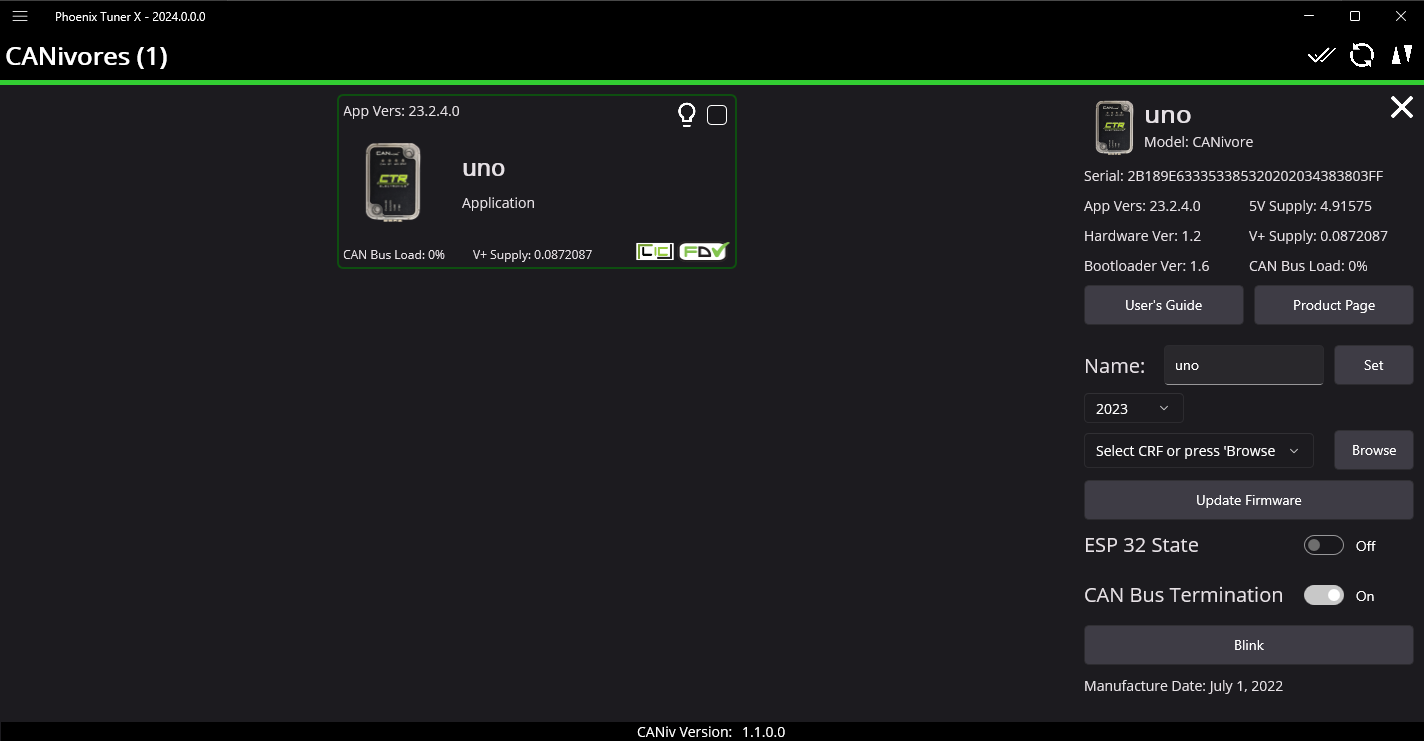Click the Application label on card
This screenshot has height=741, width=1424.
pyautogui.click(x=498, y=203)
